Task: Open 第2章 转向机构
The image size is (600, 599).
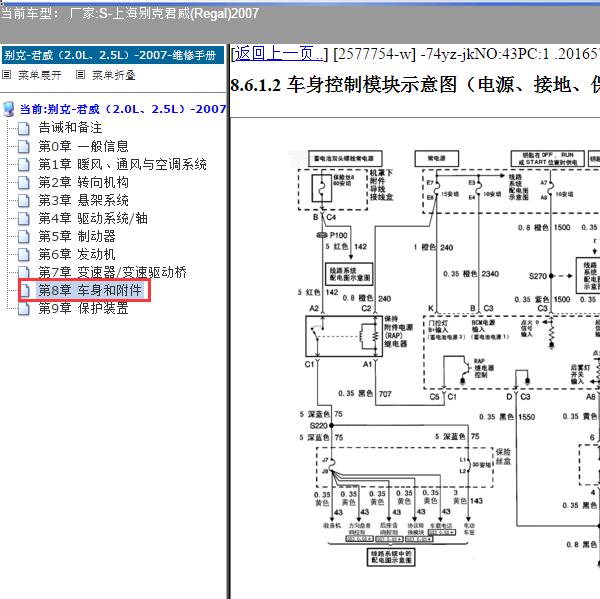Action: coord(83,182)
